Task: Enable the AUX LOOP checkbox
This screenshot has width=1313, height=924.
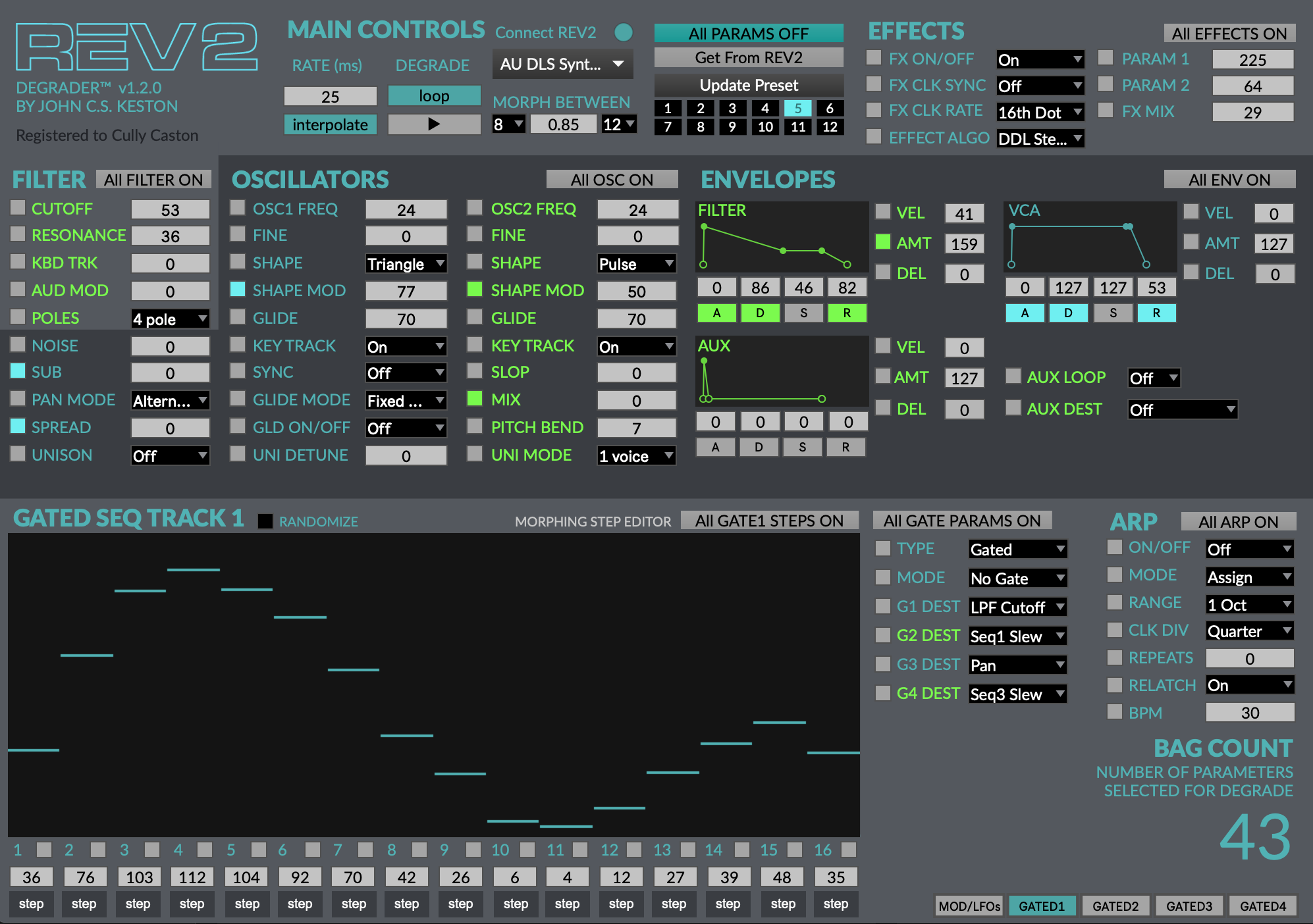Action: [x=1013, y=376]
